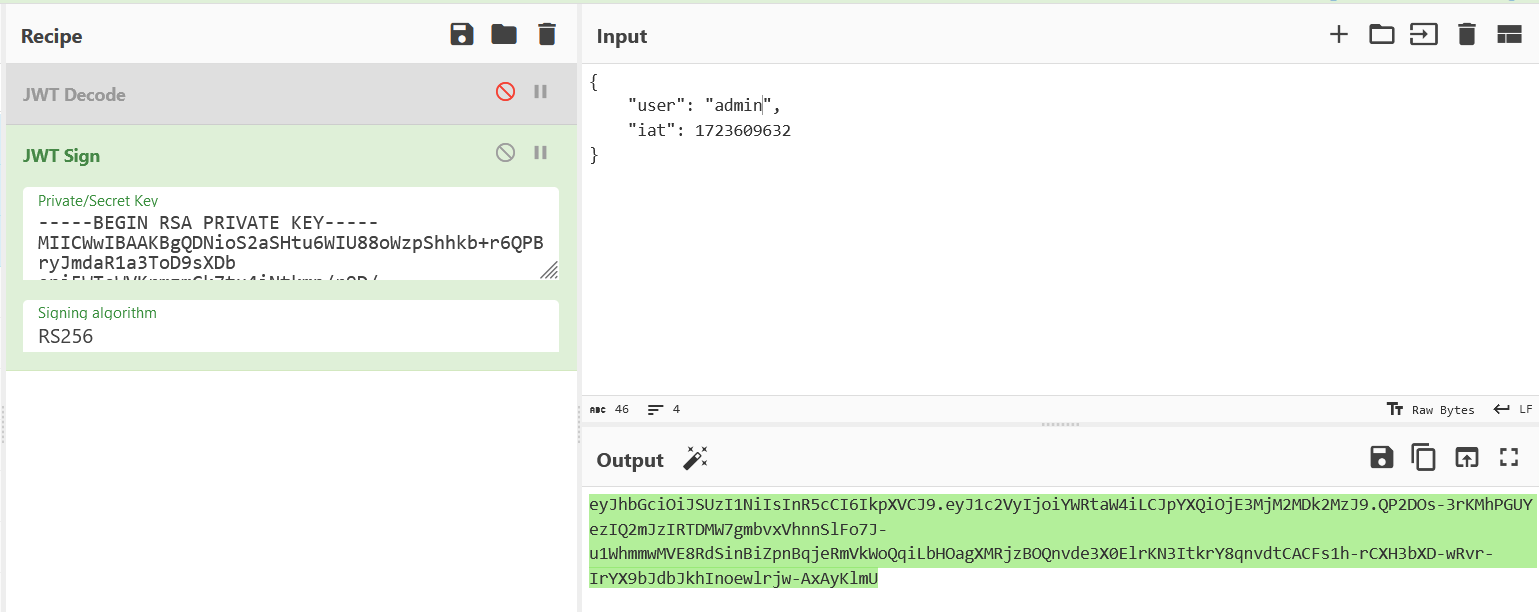Open file as input icon

pyautogui.click(x=1424, y=35)
